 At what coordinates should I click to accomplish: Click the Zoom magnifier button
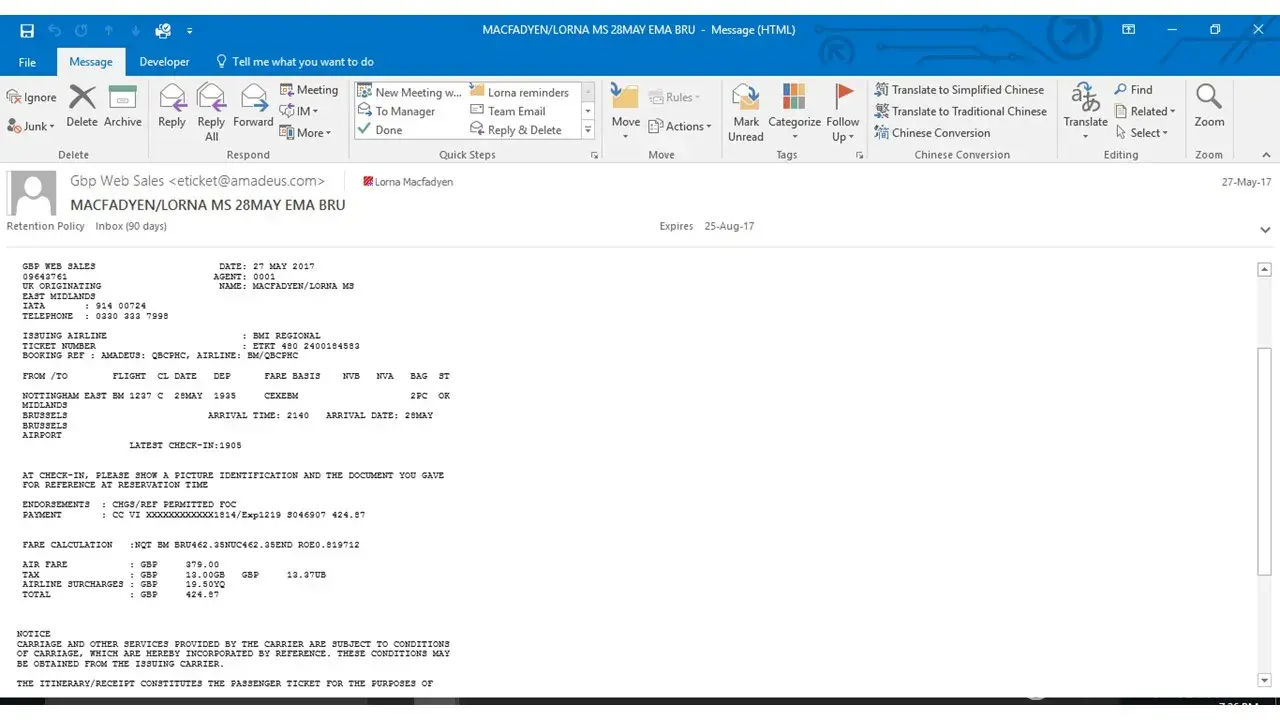(1209, 108)
